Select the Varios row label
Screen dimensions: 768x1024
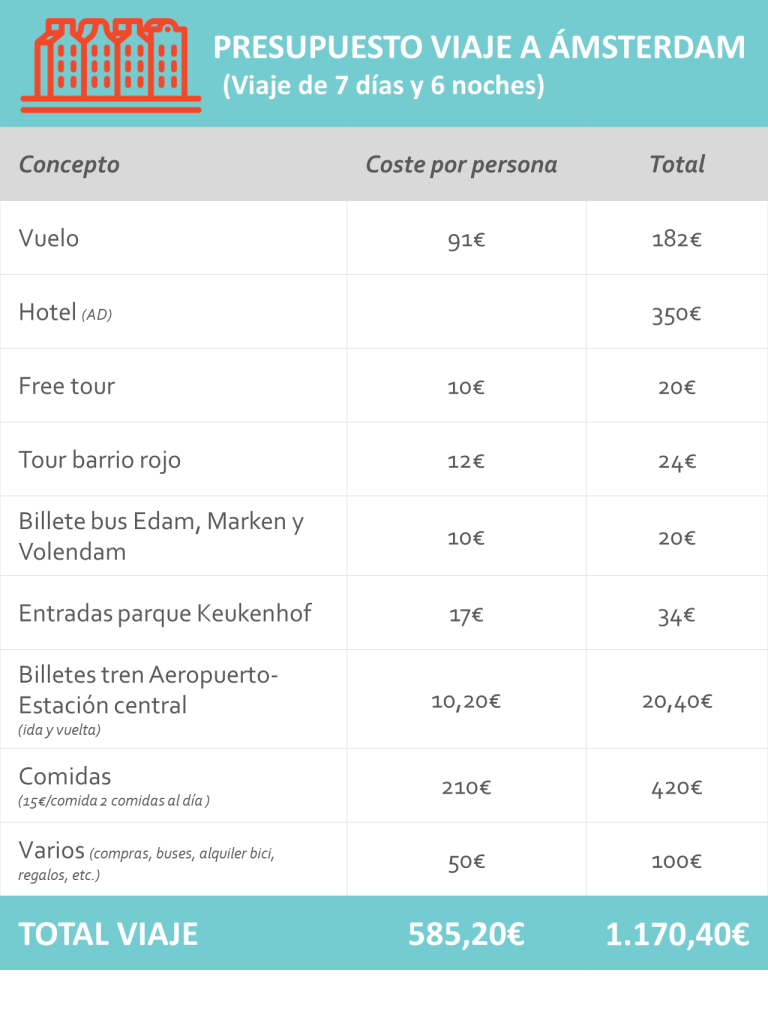pos(52,850)
